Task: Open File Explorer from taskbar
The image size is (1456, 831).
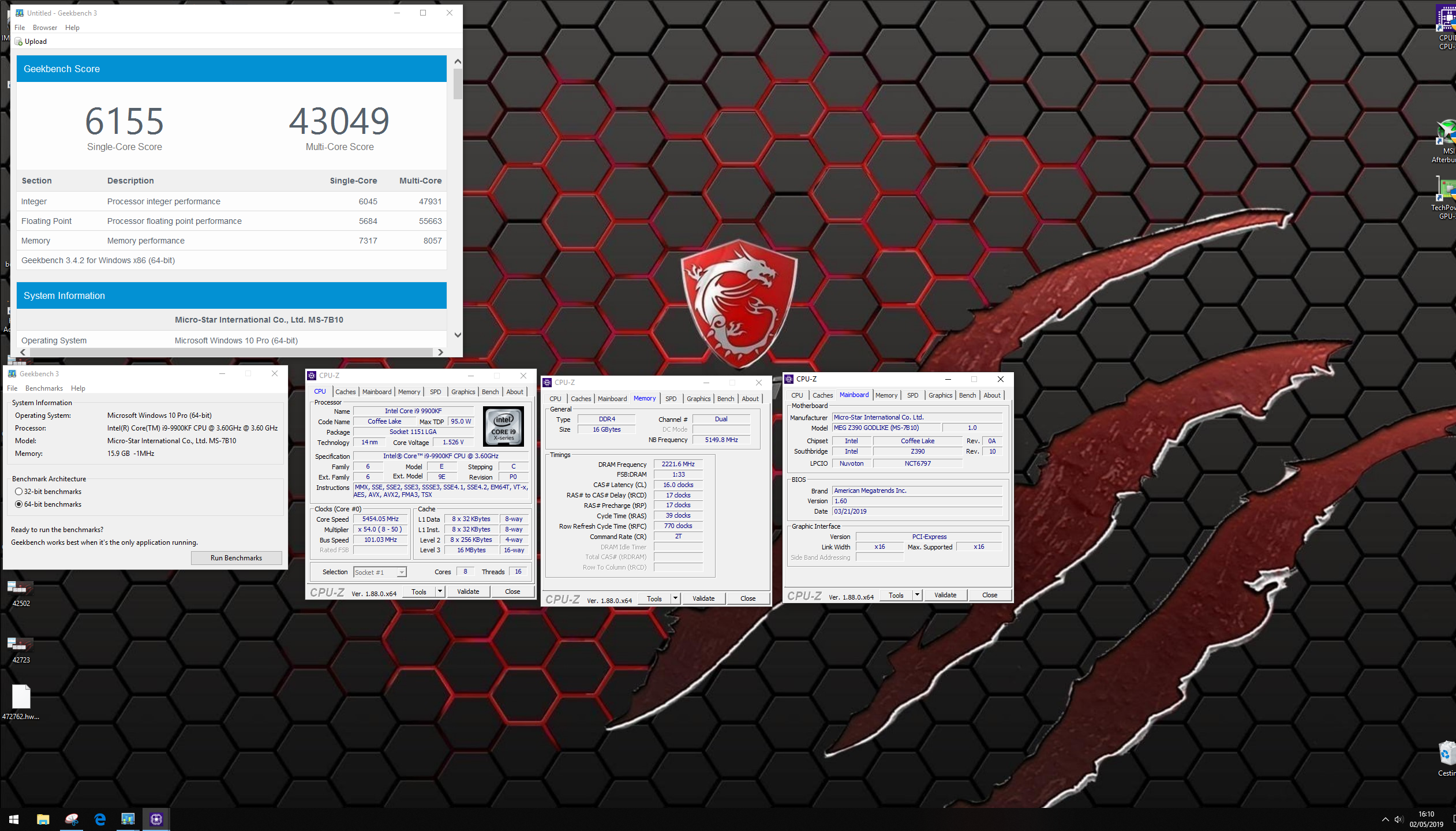Action: point(43,819)
